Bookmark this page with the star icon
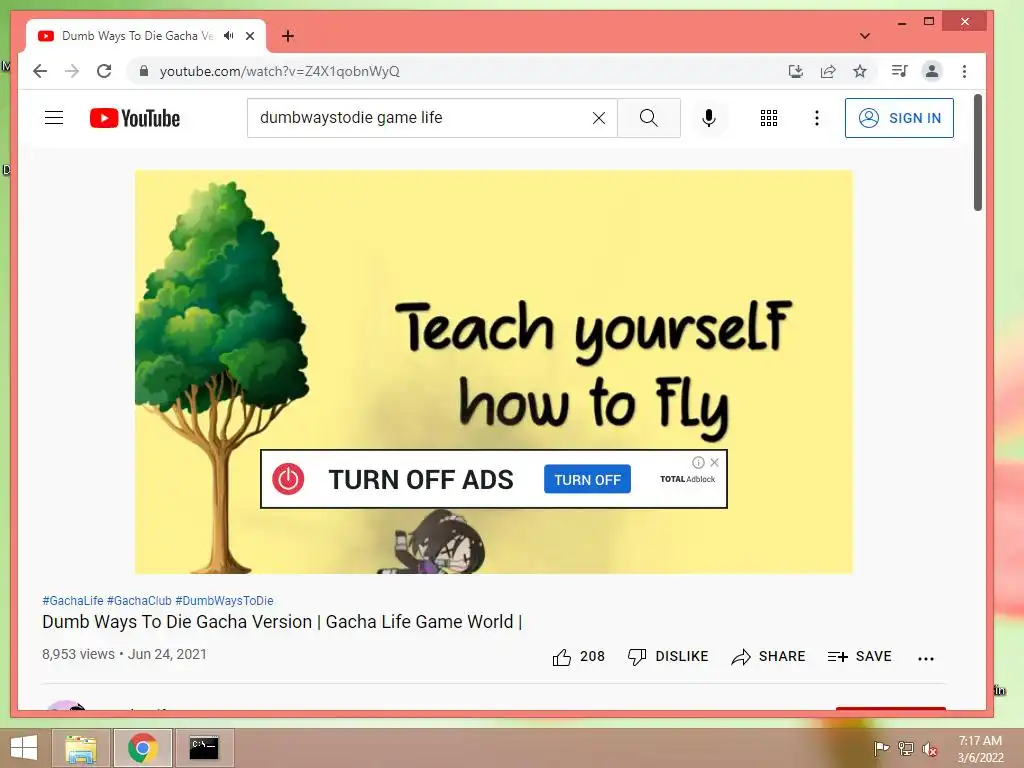This screenshot has width=1024, height=768. tap(860, 71)
